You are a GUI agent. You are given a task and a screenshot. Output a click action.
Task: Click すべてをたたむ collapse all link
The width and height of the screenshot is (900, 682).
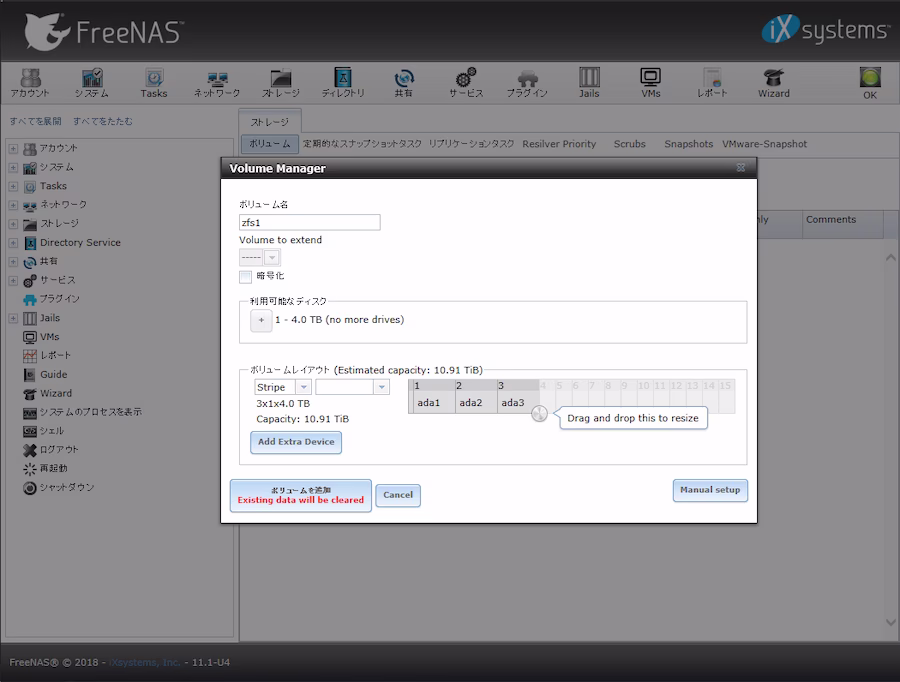pyautogui.click(x=103, y=121)
